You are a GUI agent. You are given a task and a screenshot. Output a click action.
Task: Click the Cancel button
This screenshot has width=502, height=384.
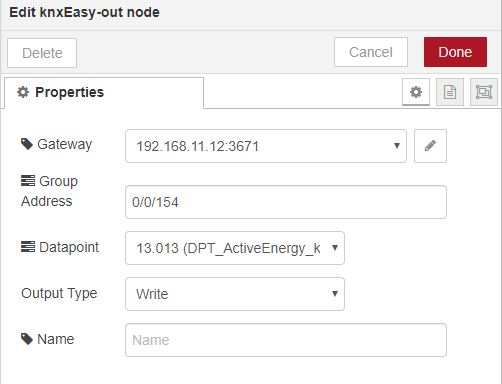(x=371, y=52)
